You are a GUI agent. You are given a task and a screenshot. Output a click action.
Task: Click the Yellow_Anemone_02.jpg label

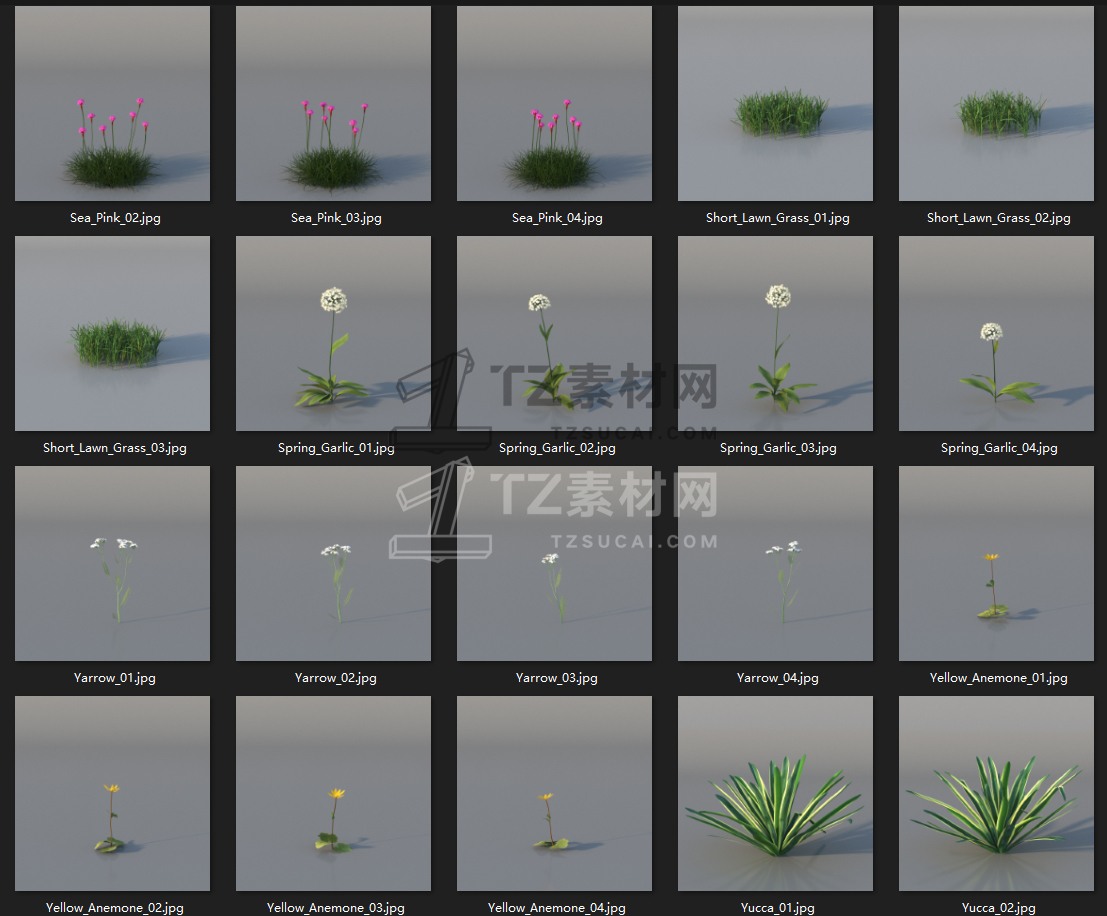[114, 908]
